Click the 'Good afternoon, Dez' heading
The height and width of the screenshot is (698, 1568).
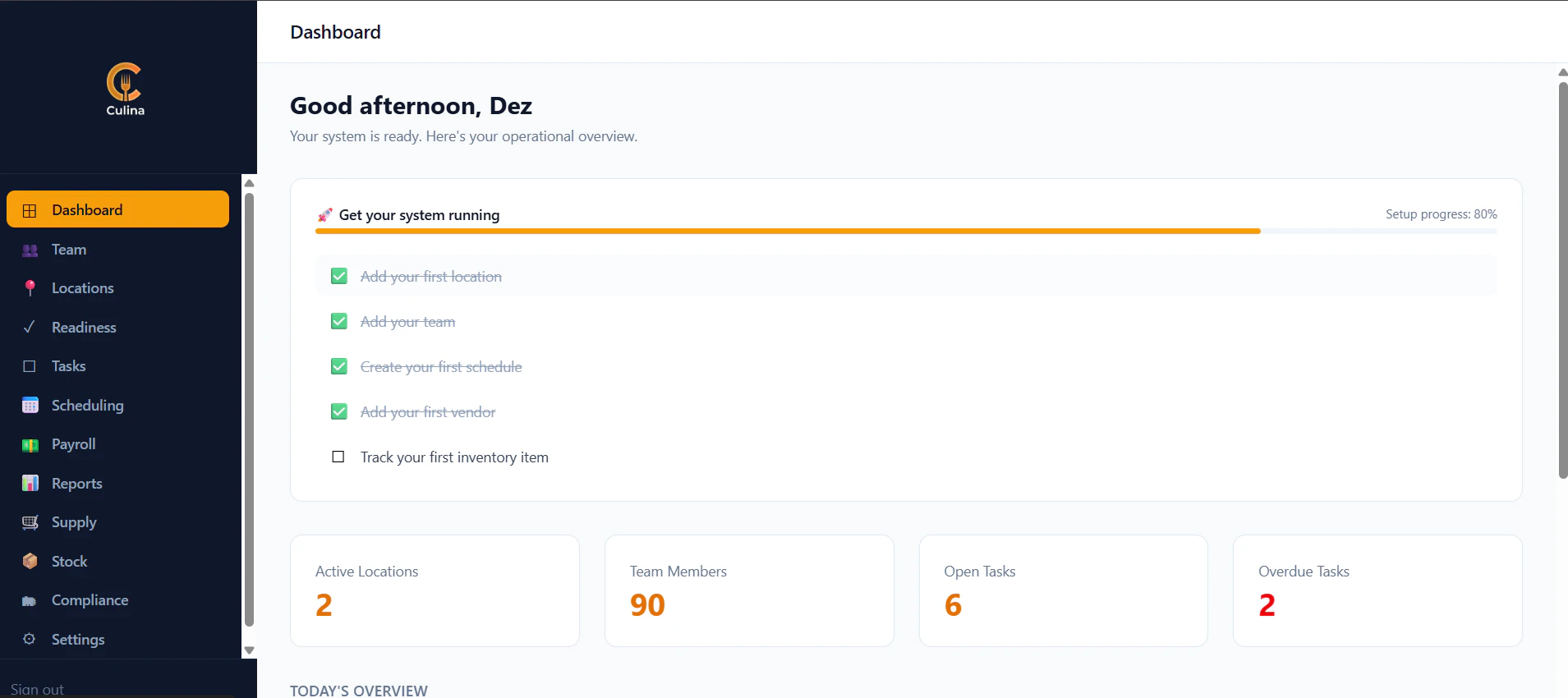pos(411,106)
